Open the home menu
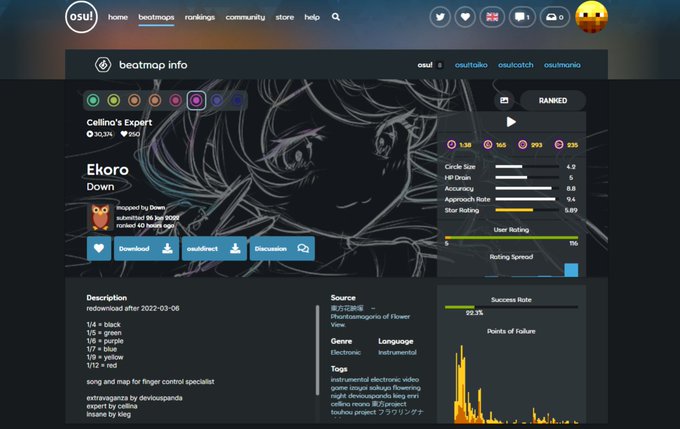This screenshot has width=680, height=429. (118, 17)
